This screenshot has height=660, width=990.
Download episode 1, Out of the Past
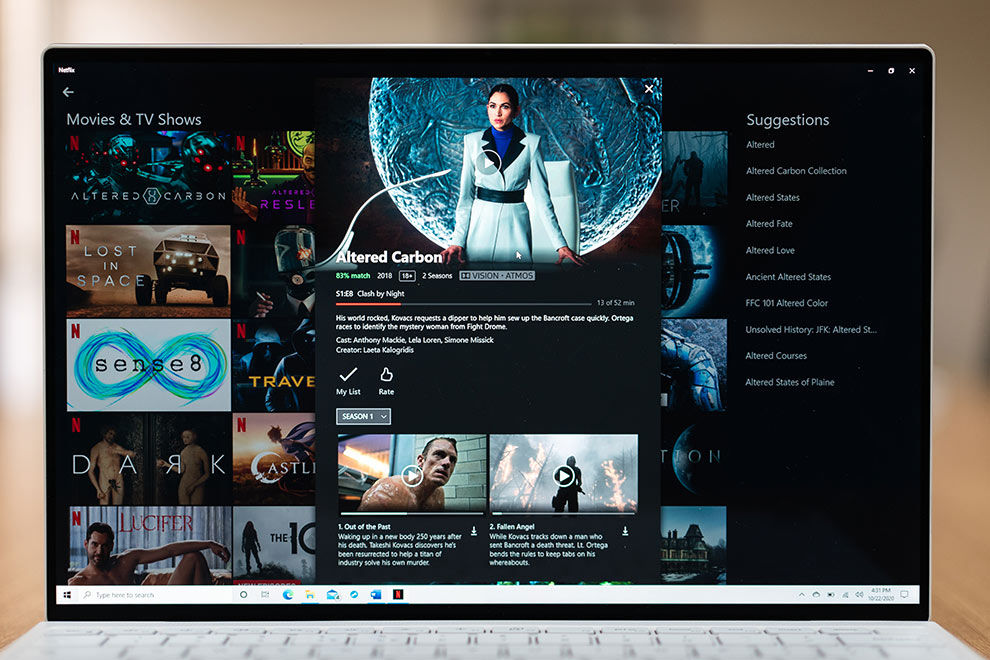(x=474, y=531)
